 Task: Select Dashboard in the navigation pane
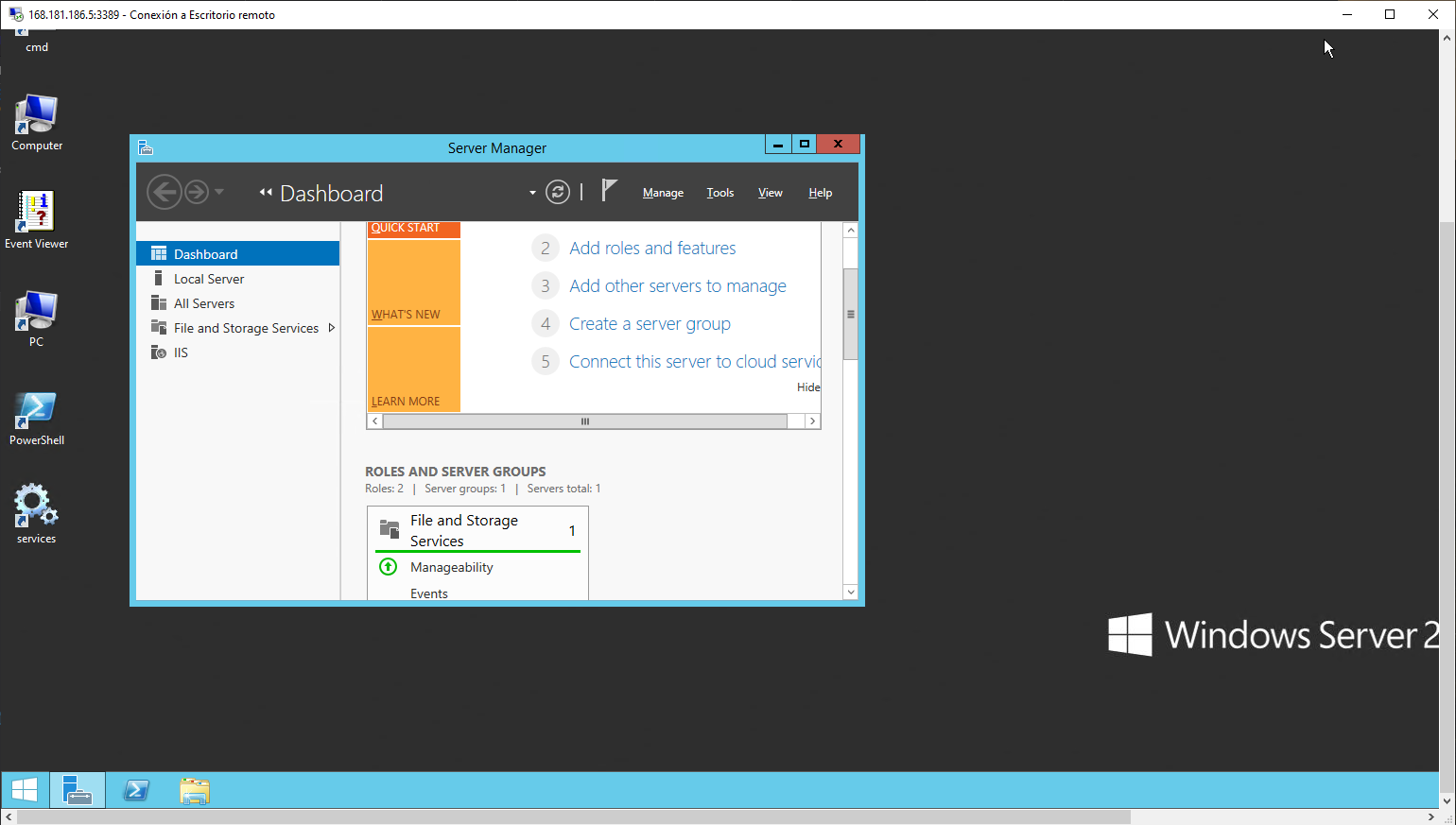tap(238, 253)
